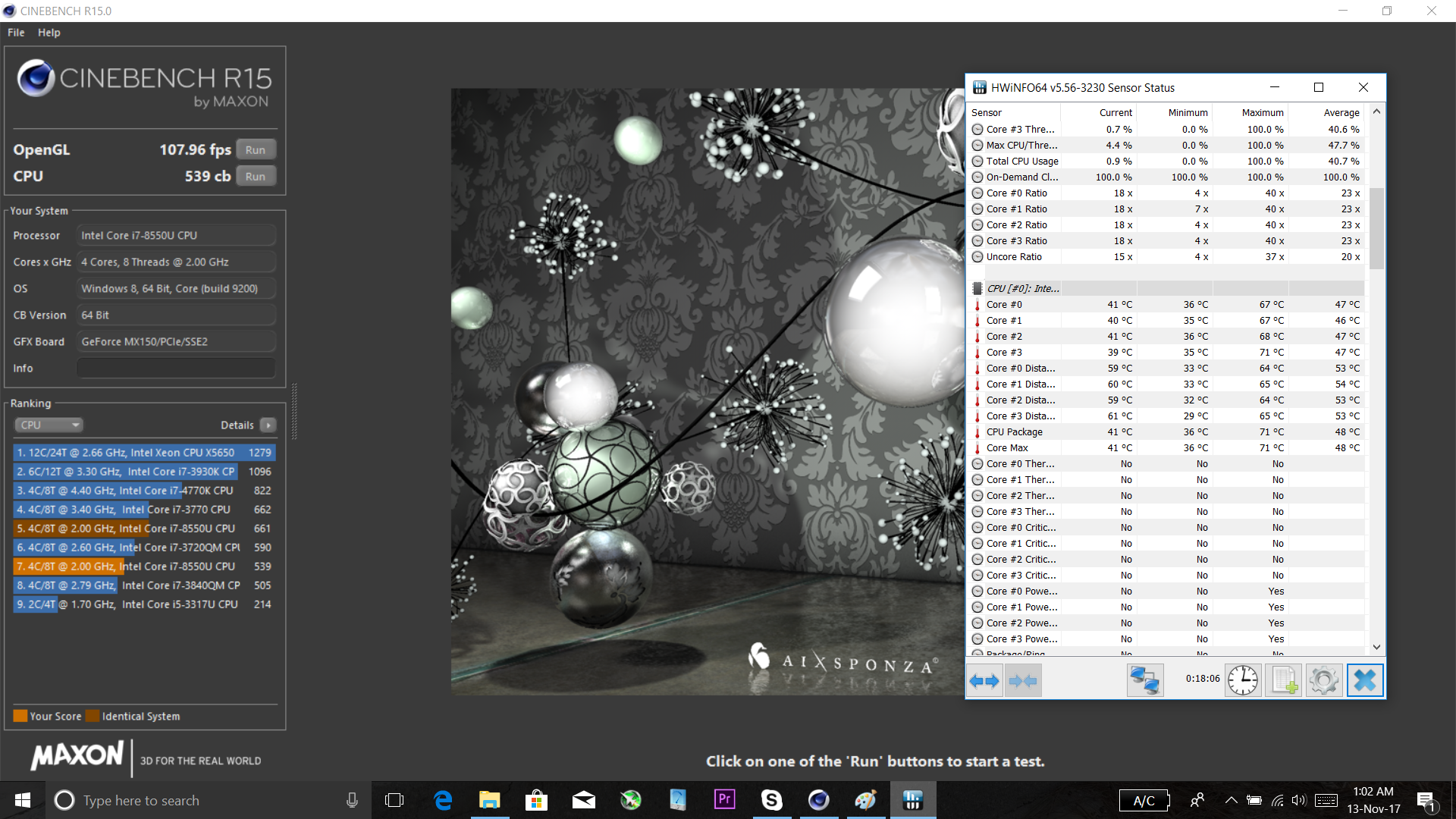Start logging with sheet-plus icon
The image size is (1456, 819).
point(1283,680)
